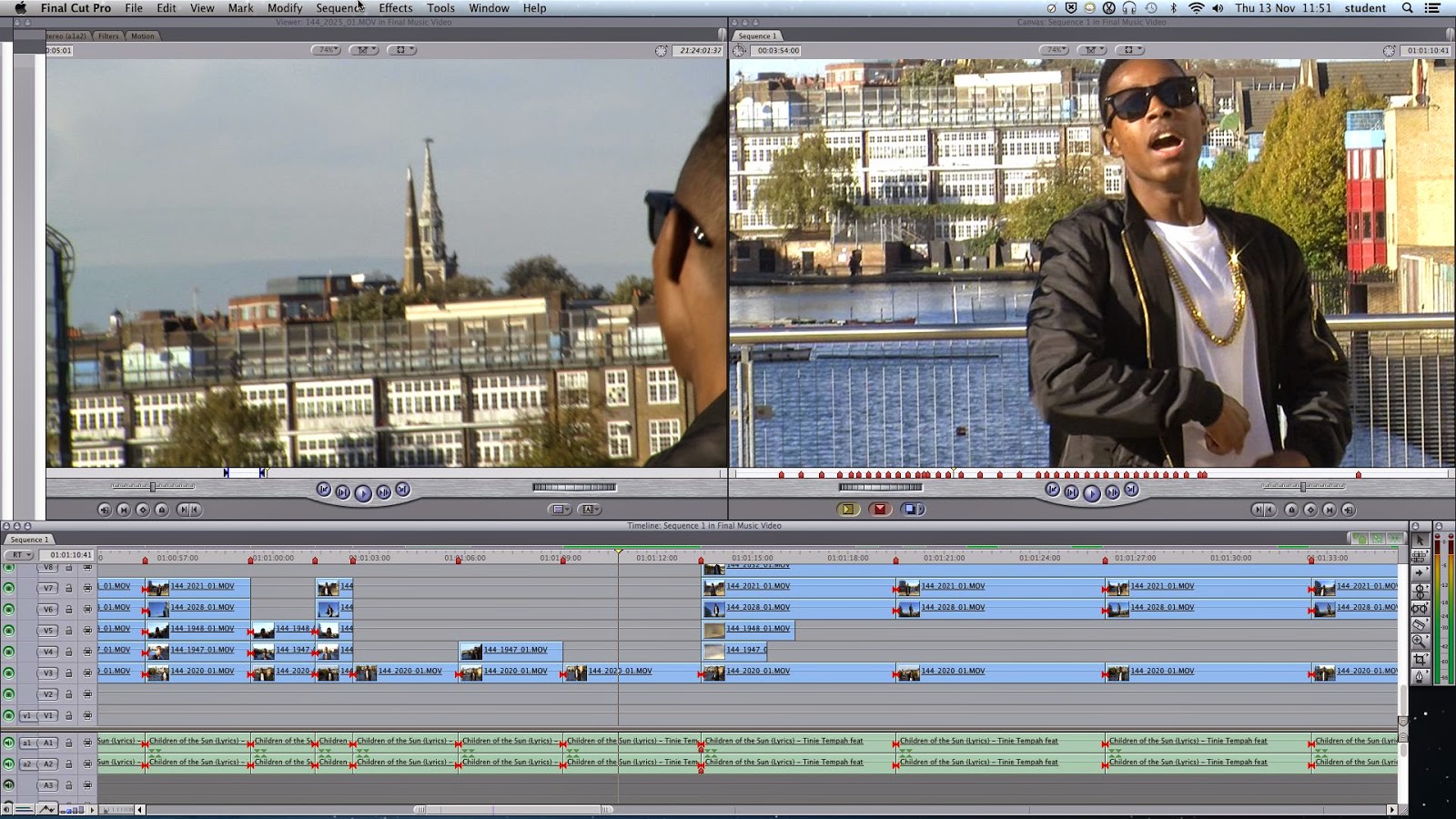Toggle visibility of track V5

tap(9, 630)
